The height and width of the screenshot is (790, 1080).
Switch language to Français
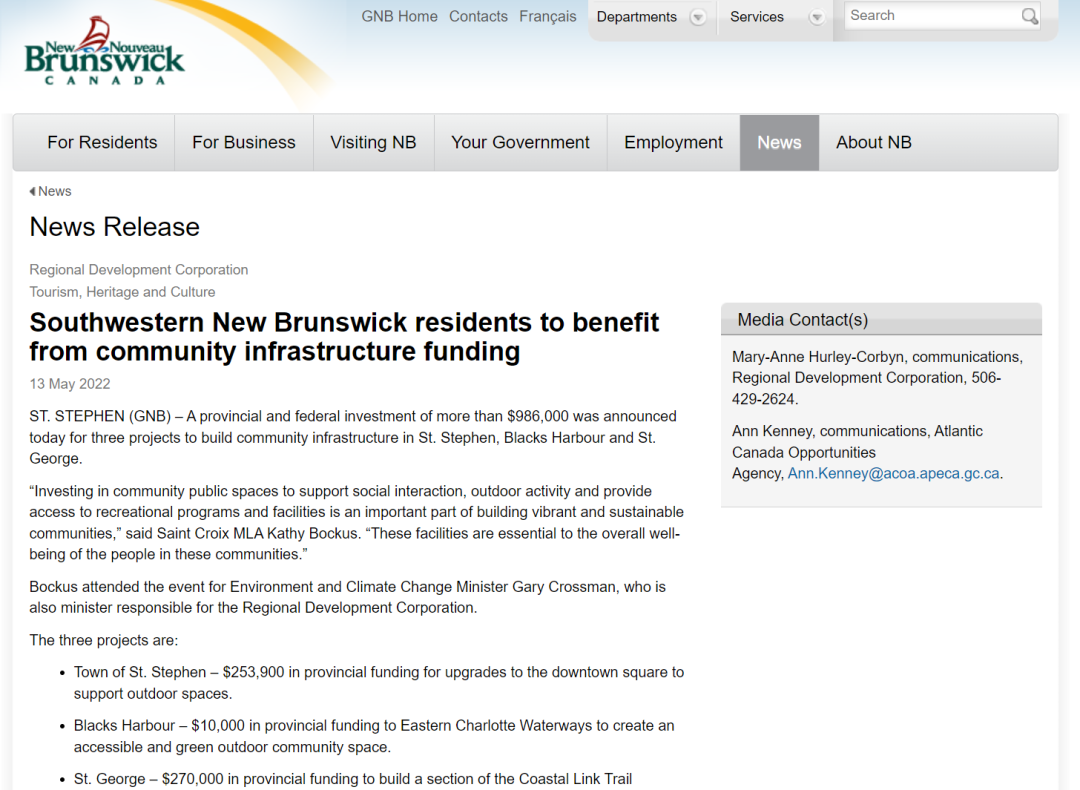coord(548,17)
